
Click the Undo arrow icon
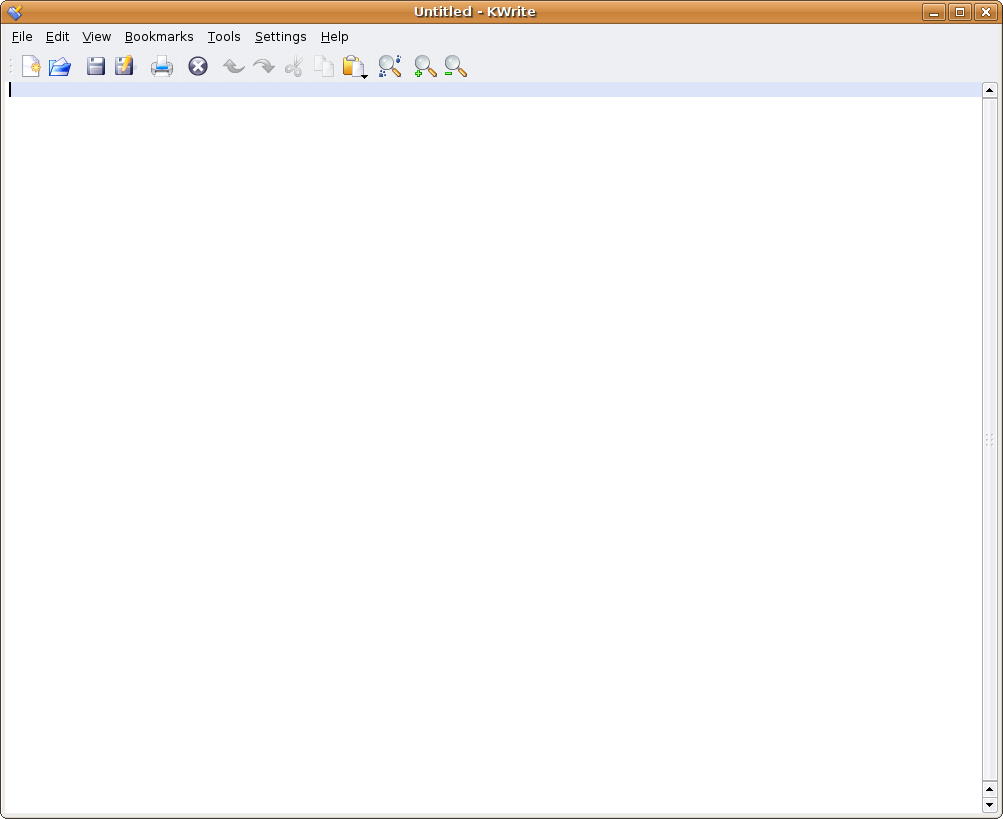click(x=233, y=67)
